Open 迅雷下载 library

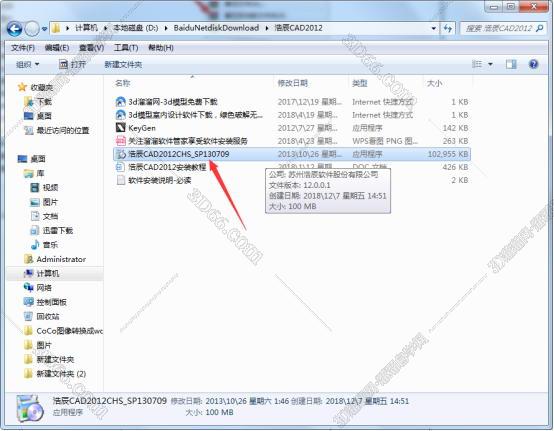[x=58, y=231]
